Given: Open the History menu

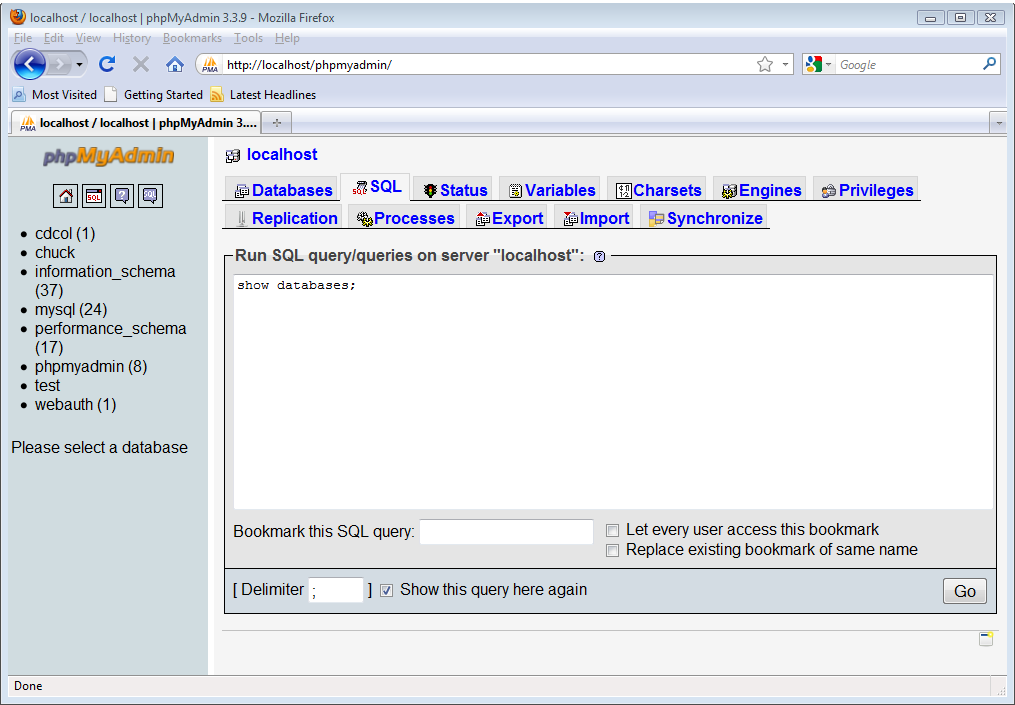Looking at the screenshot, I should click(x=131, y=38).
